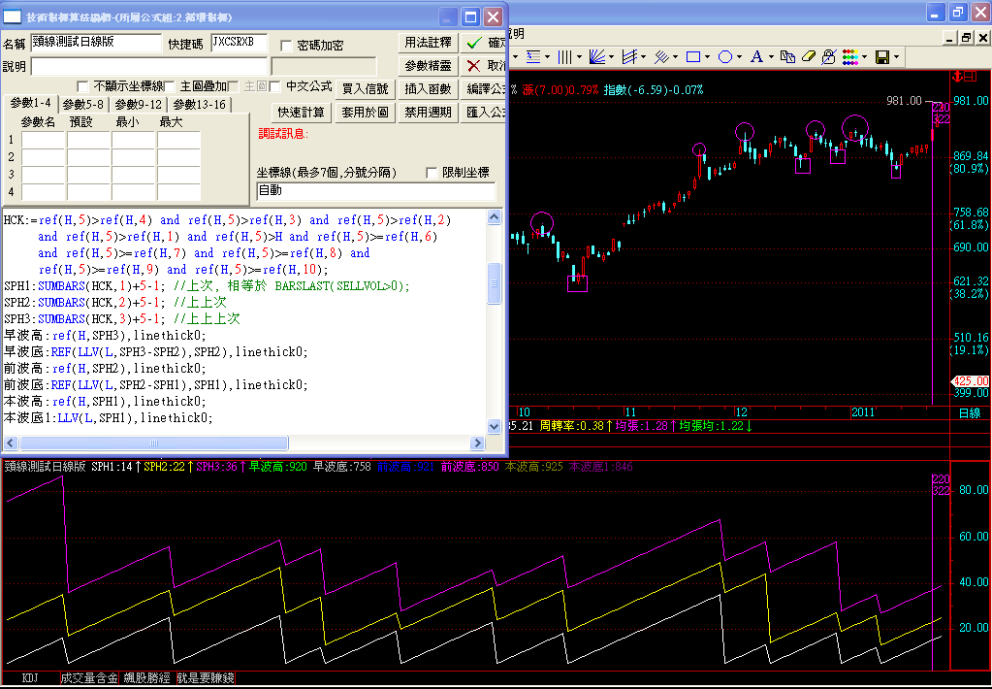Focus the 坐標線 field containing 自動

pos(376,191)
